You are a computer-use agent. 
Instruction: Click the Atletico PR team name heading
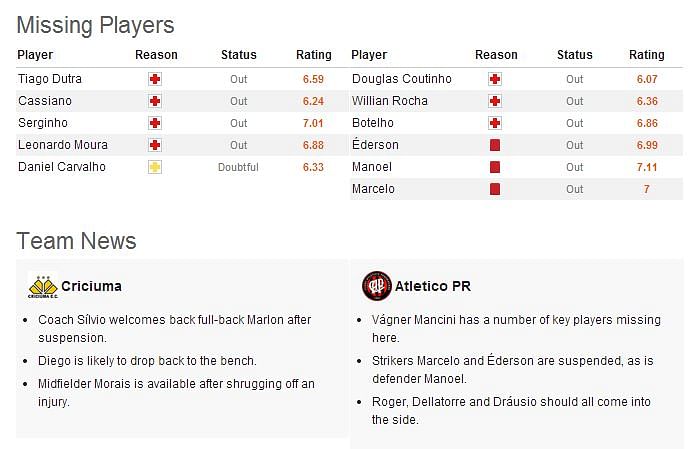[433, 286]
